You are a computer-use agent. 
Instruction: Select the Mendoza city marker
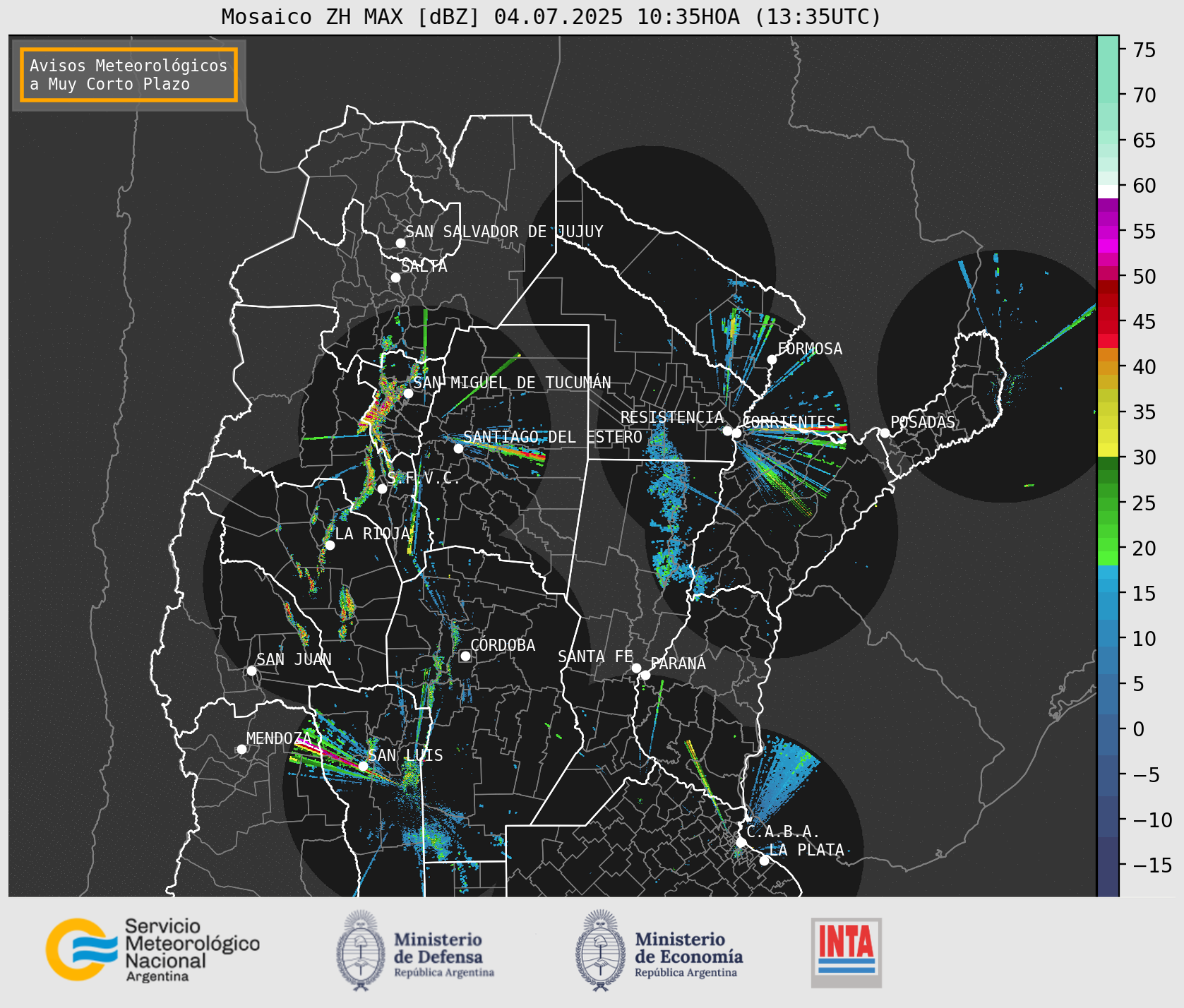pyautogui.click(x=241, y=749)
